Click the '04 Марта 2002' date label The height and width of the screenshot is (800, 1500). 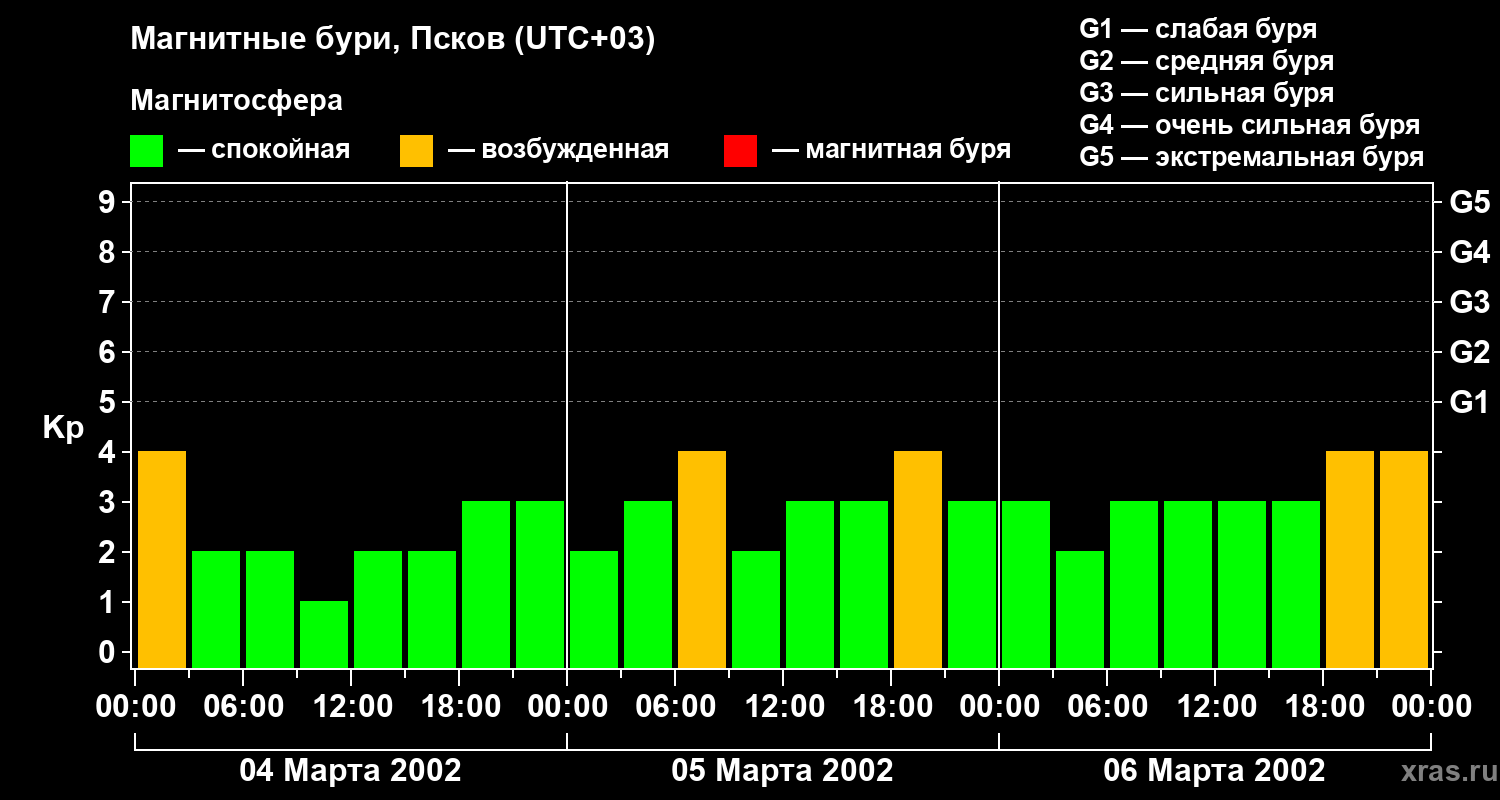click(351, 770)
